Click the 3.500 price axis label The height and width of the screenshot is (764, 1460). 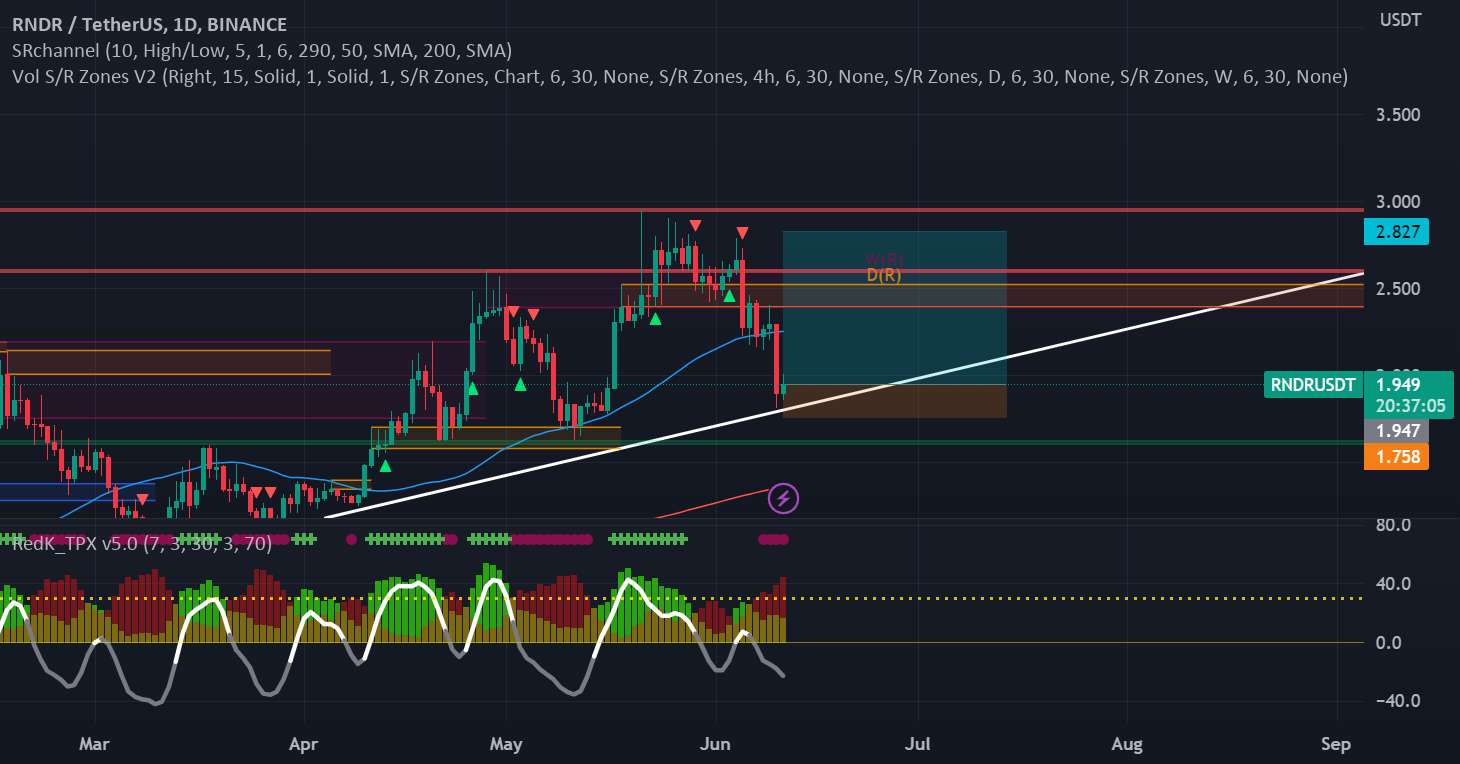[1399, 115]
